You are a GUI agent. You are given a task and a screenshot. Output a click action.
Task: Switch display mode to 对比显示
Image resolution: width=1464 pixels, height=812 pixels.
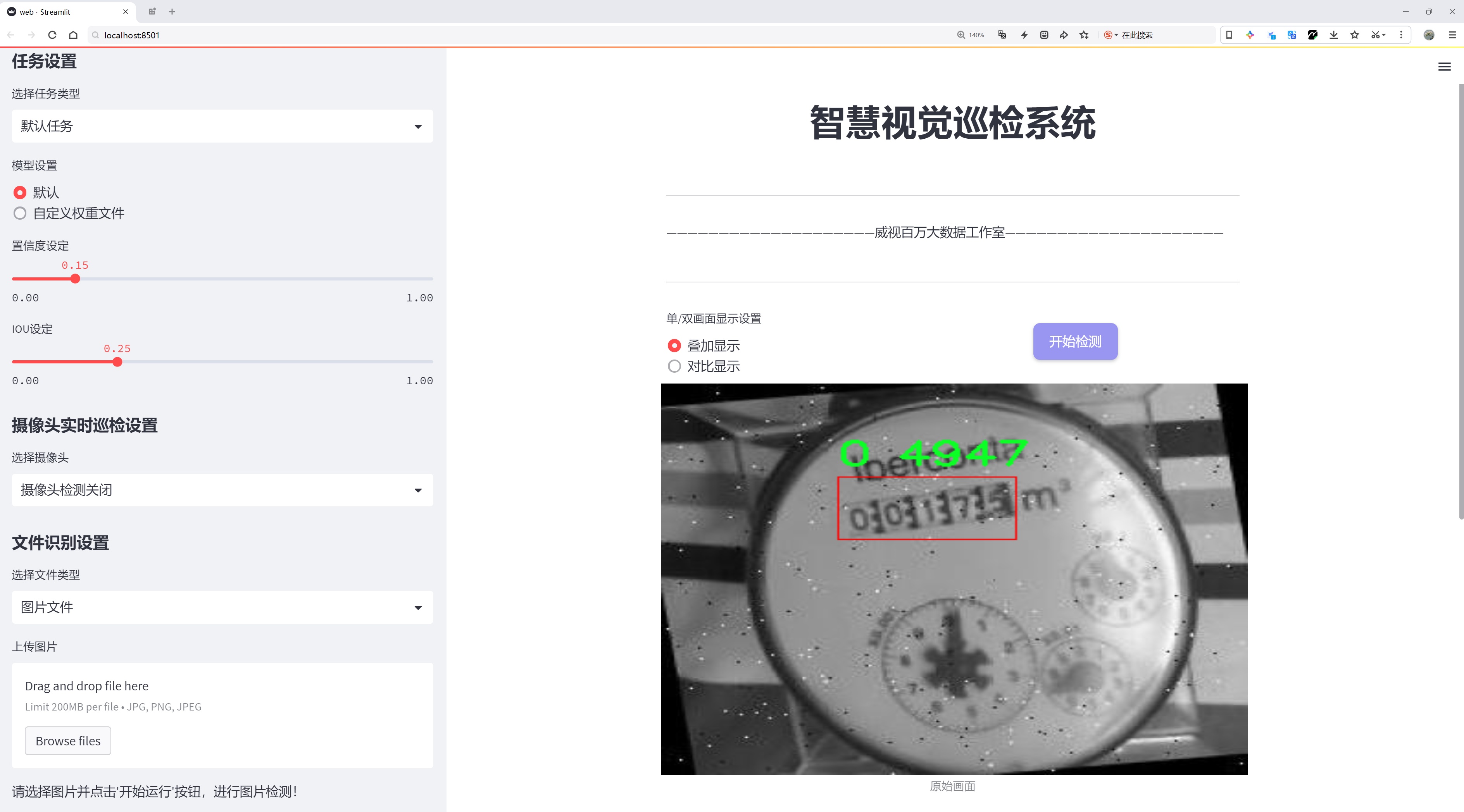click(674, 366)
